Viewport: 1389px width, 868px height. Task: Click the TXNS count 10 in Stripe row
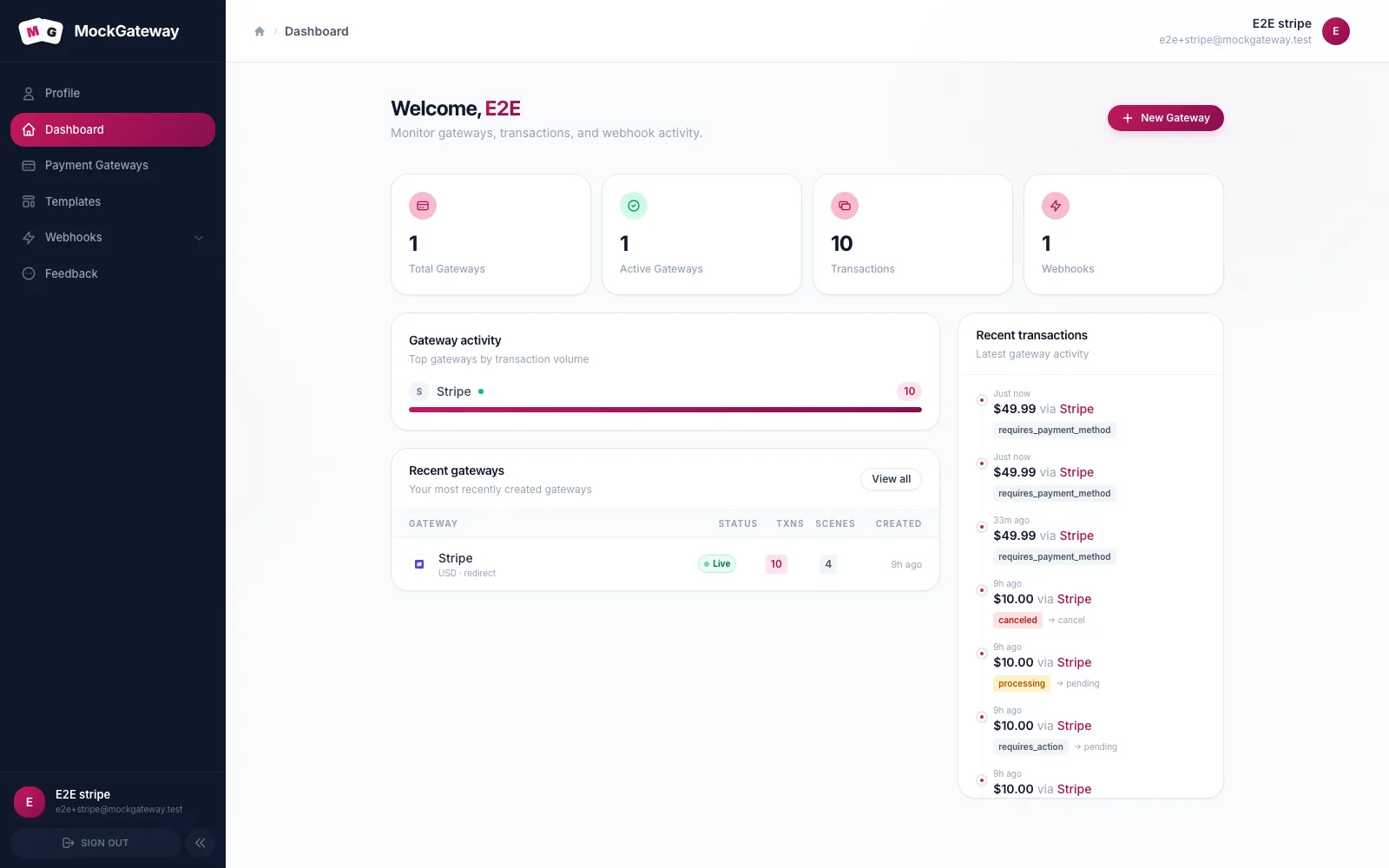pos(776,564)
